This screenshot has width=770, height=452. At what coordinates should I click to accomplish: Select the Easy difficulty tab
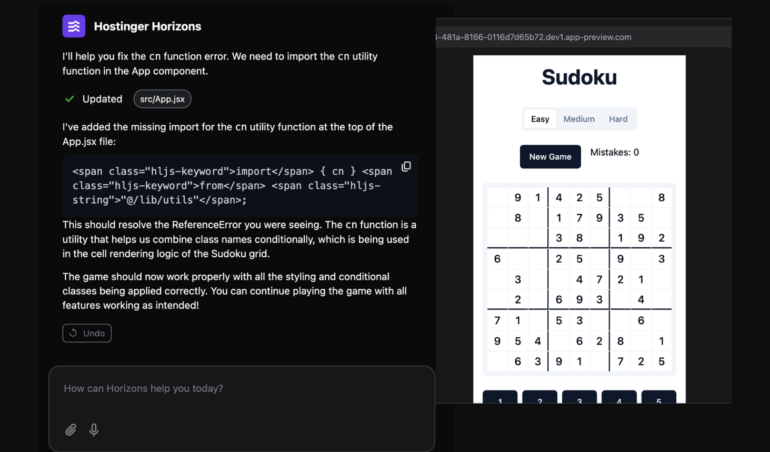tap(540, 119)
